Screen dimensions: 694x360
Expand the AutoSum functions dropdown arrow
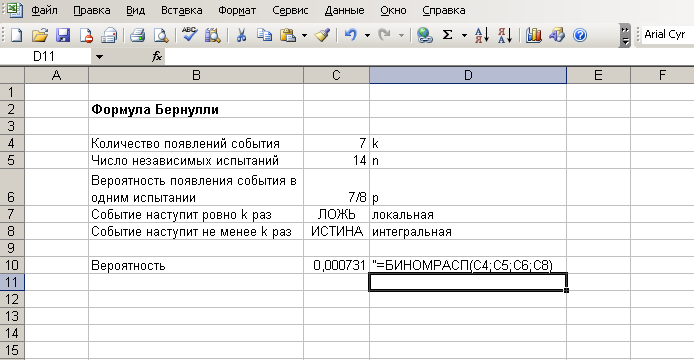pyautogui.click(x=464, y=35)
